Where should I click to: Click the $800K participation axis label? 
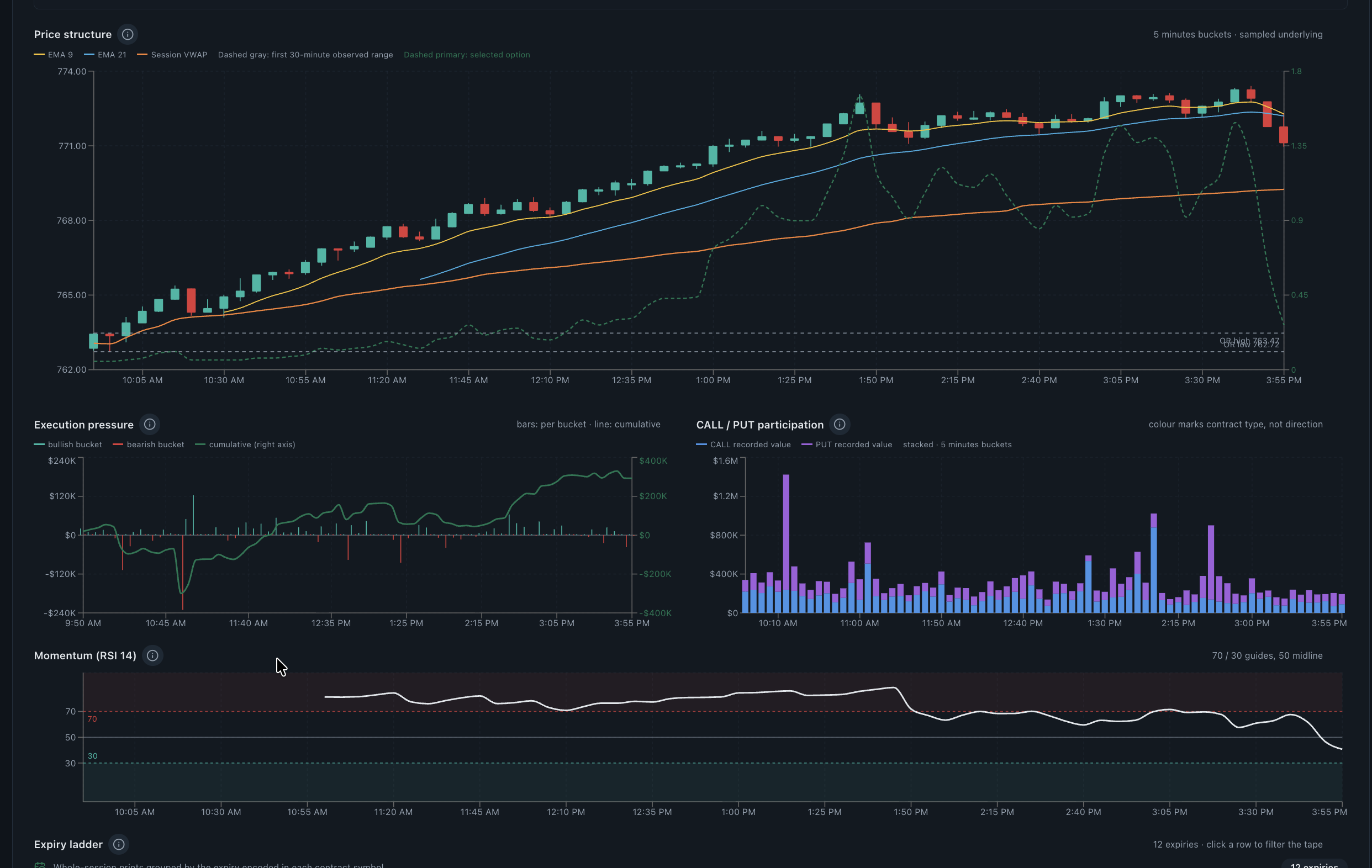point(724,535)
